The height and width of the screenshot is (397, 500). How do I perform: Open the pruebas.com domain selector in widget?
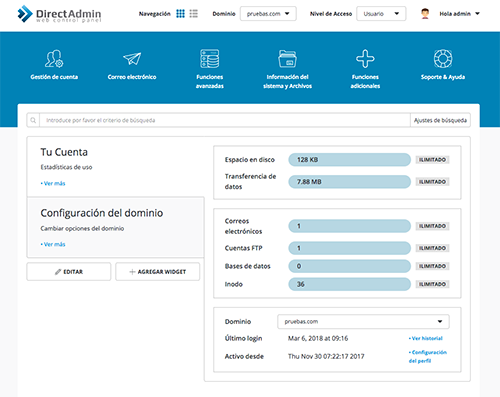363,322
